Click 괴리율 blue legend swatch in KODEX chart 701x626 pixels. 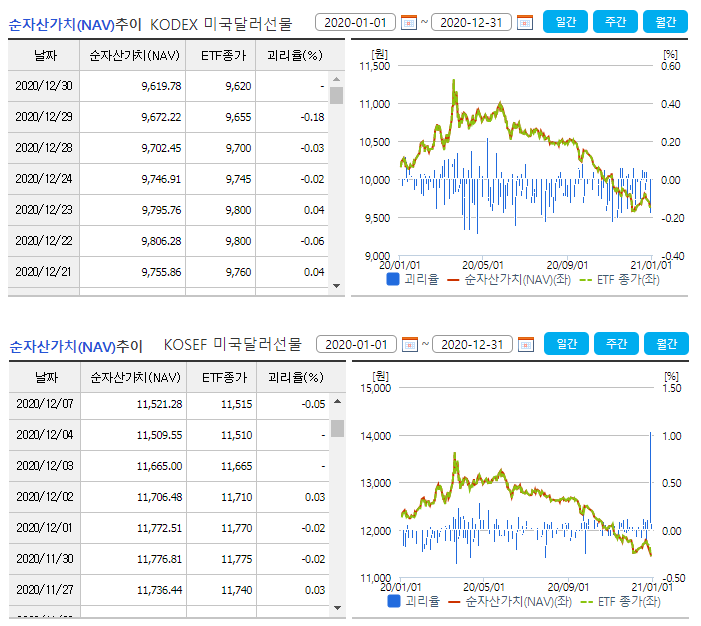pos(393,279)
